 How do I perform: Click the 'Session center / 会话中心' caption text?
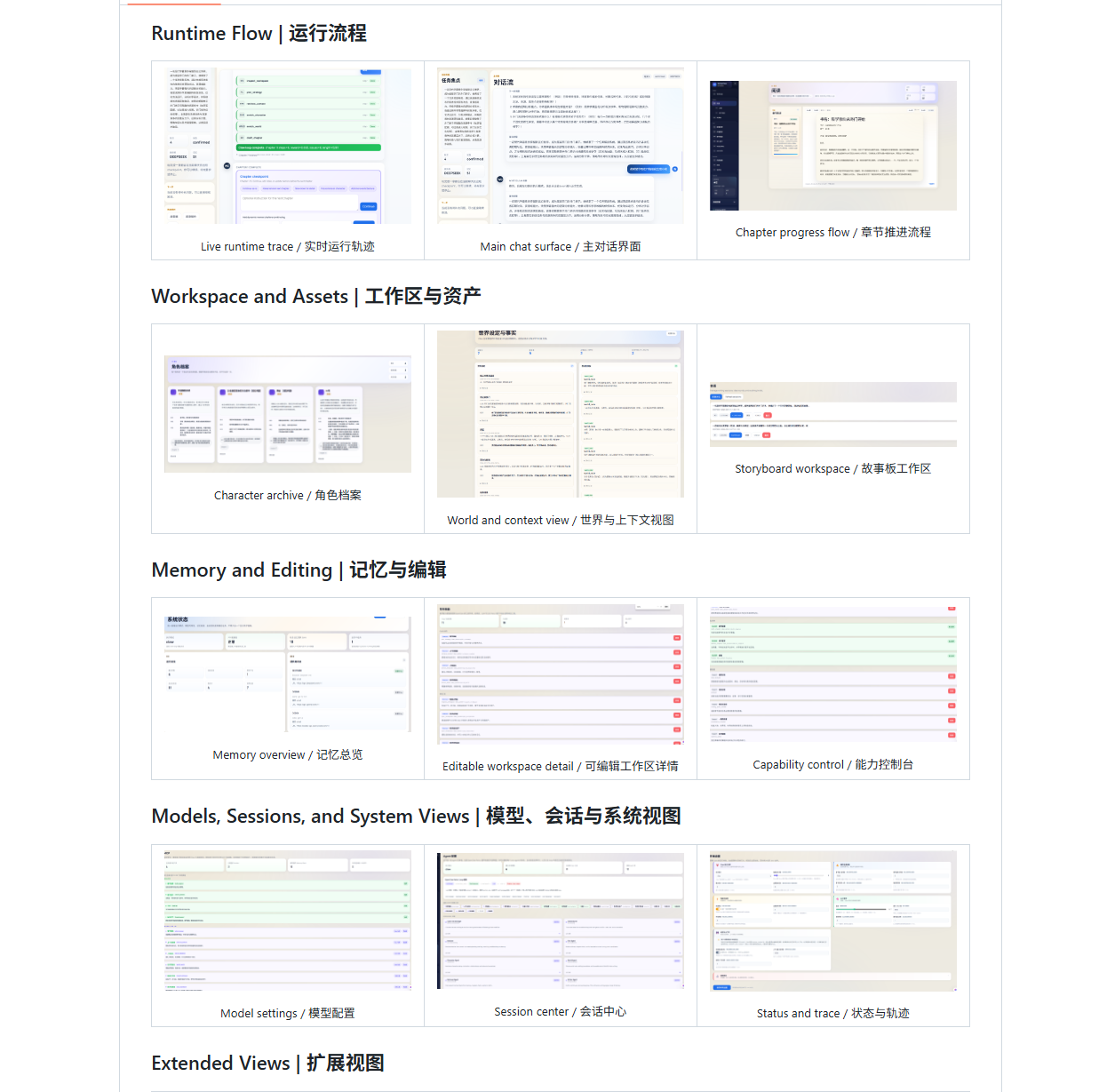560,1012
